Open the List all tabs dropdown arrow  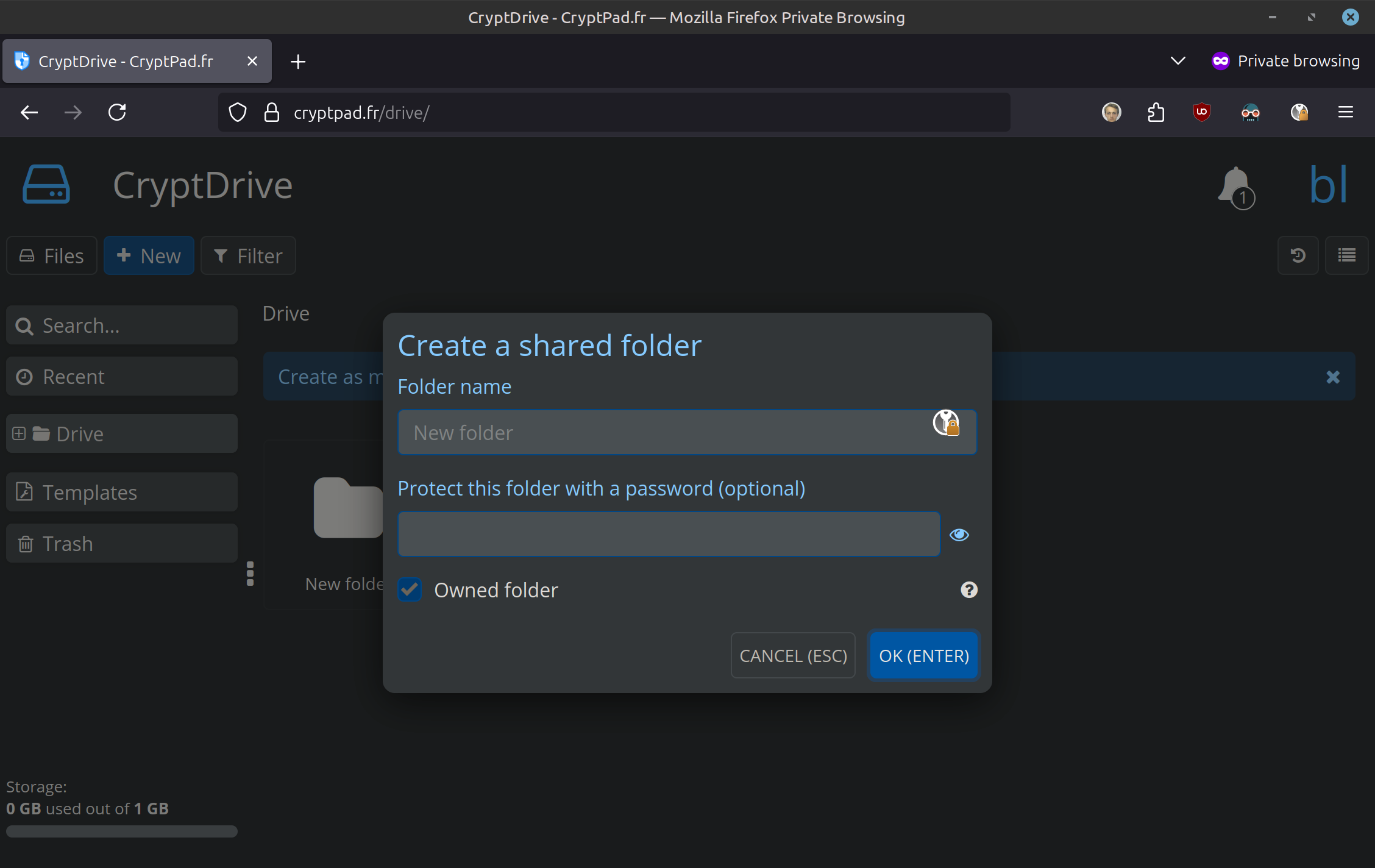(1178, 61)
